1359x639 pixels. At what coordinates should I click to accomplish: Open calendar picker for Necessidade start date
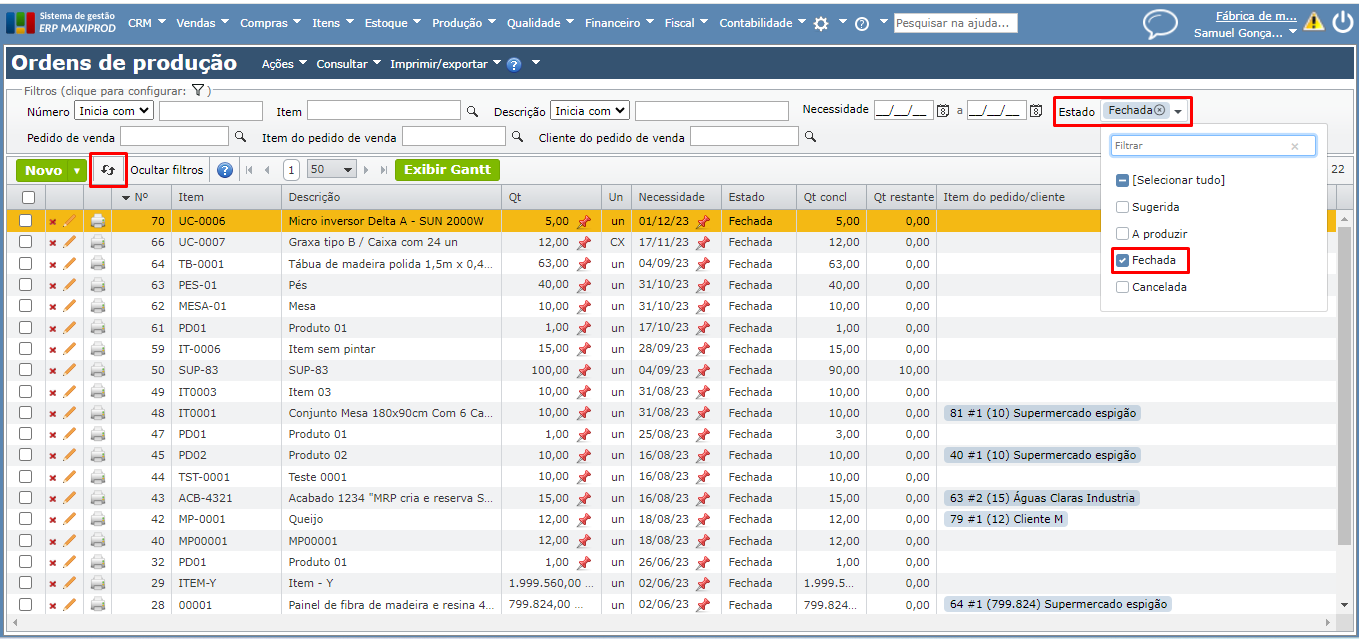point(942,111)
